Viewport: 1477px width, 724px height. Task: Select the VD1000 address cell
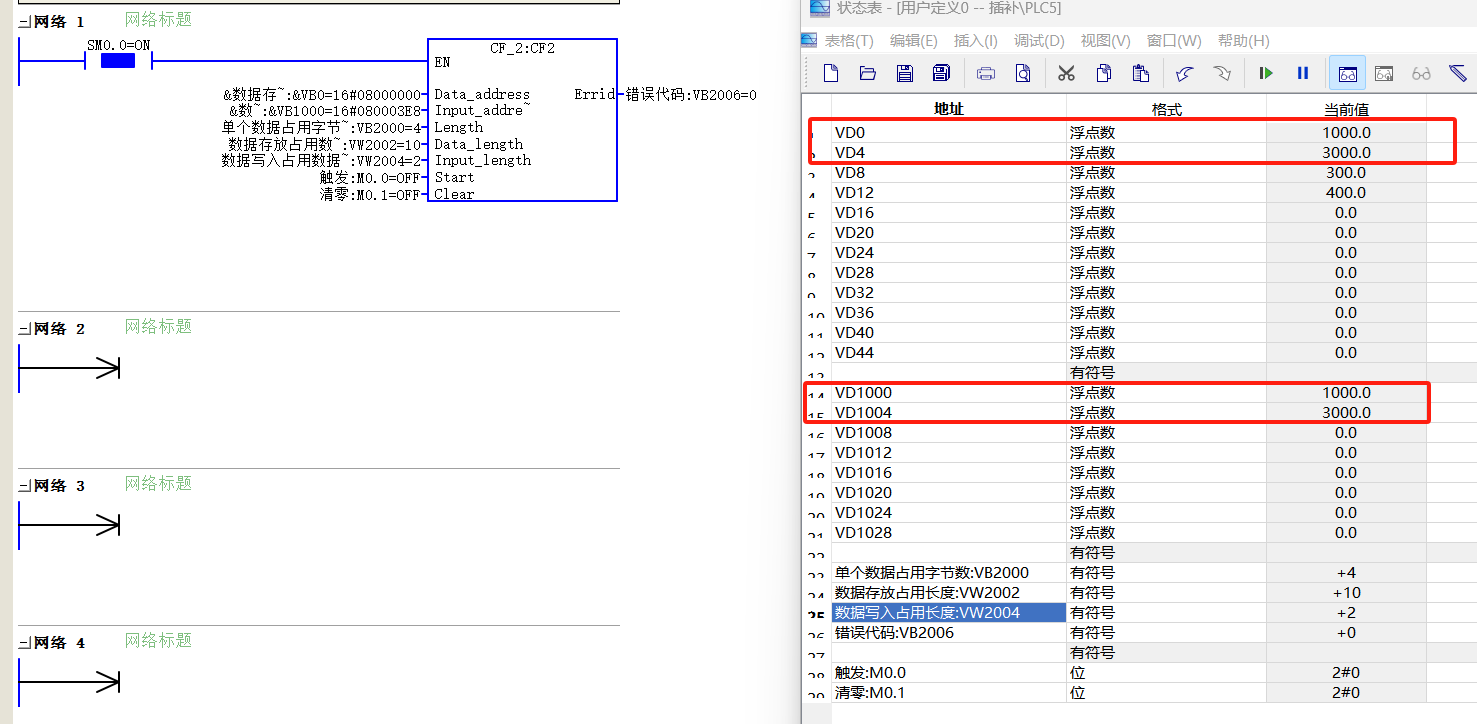(949, 392)
